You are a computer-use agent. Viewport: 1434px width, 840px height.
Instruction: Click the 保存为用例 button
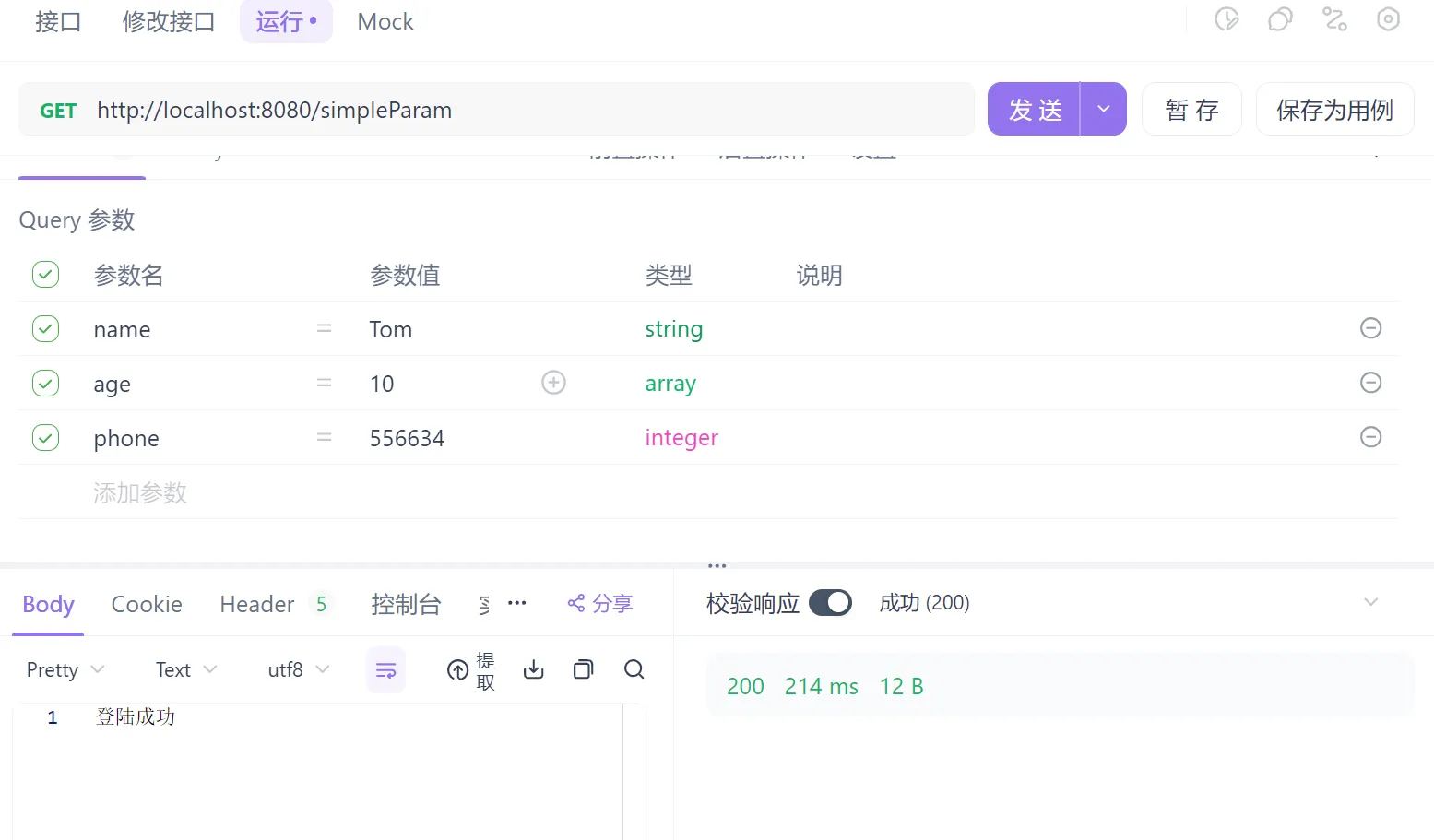point(1333,109)
